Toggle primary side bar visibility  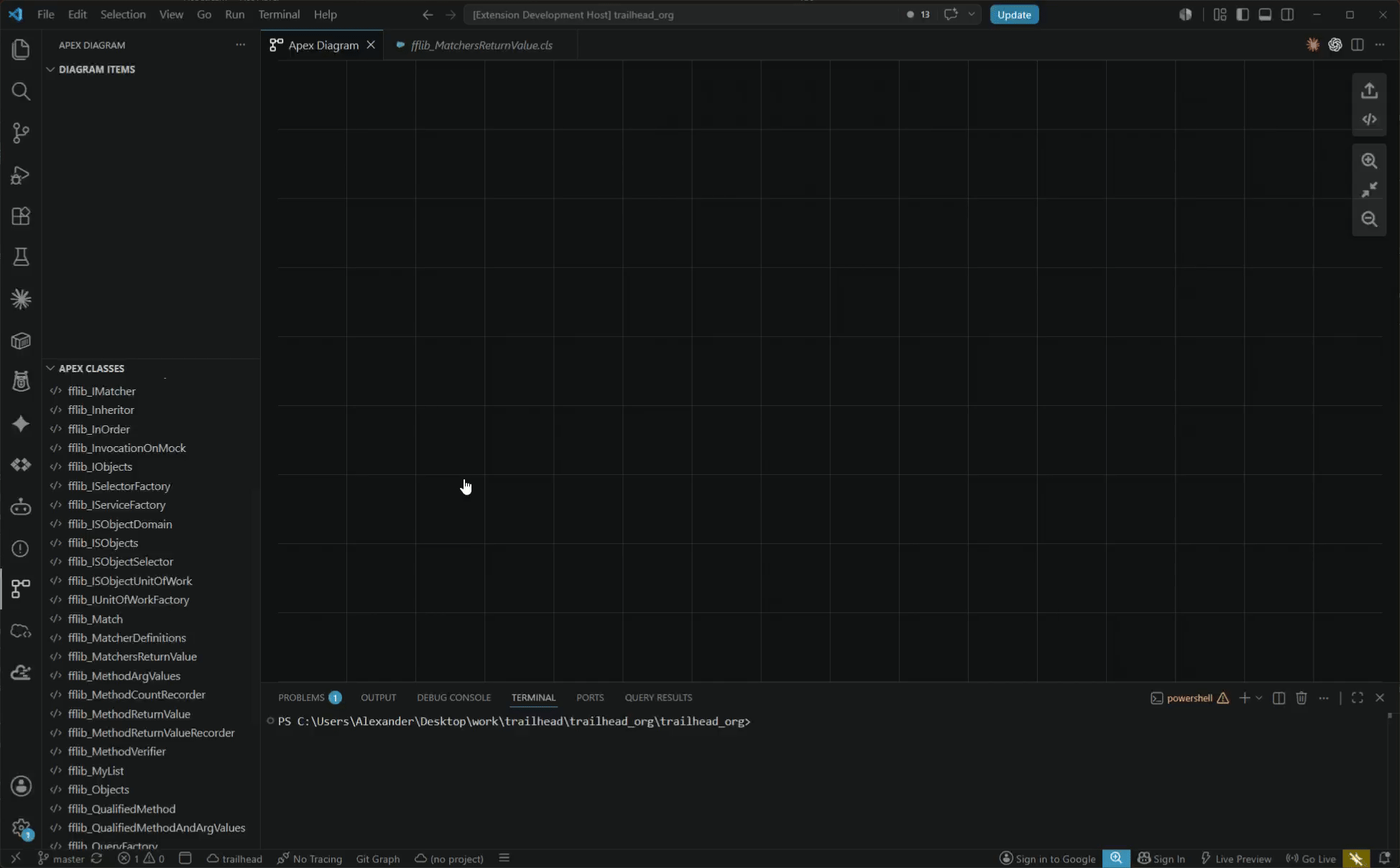(1242, 14)
